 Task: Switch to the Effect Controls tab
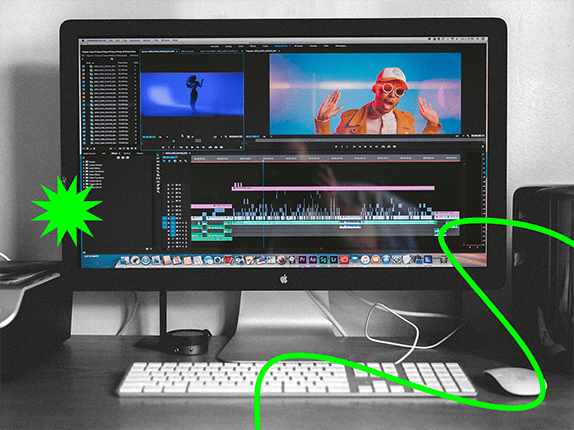187,51
